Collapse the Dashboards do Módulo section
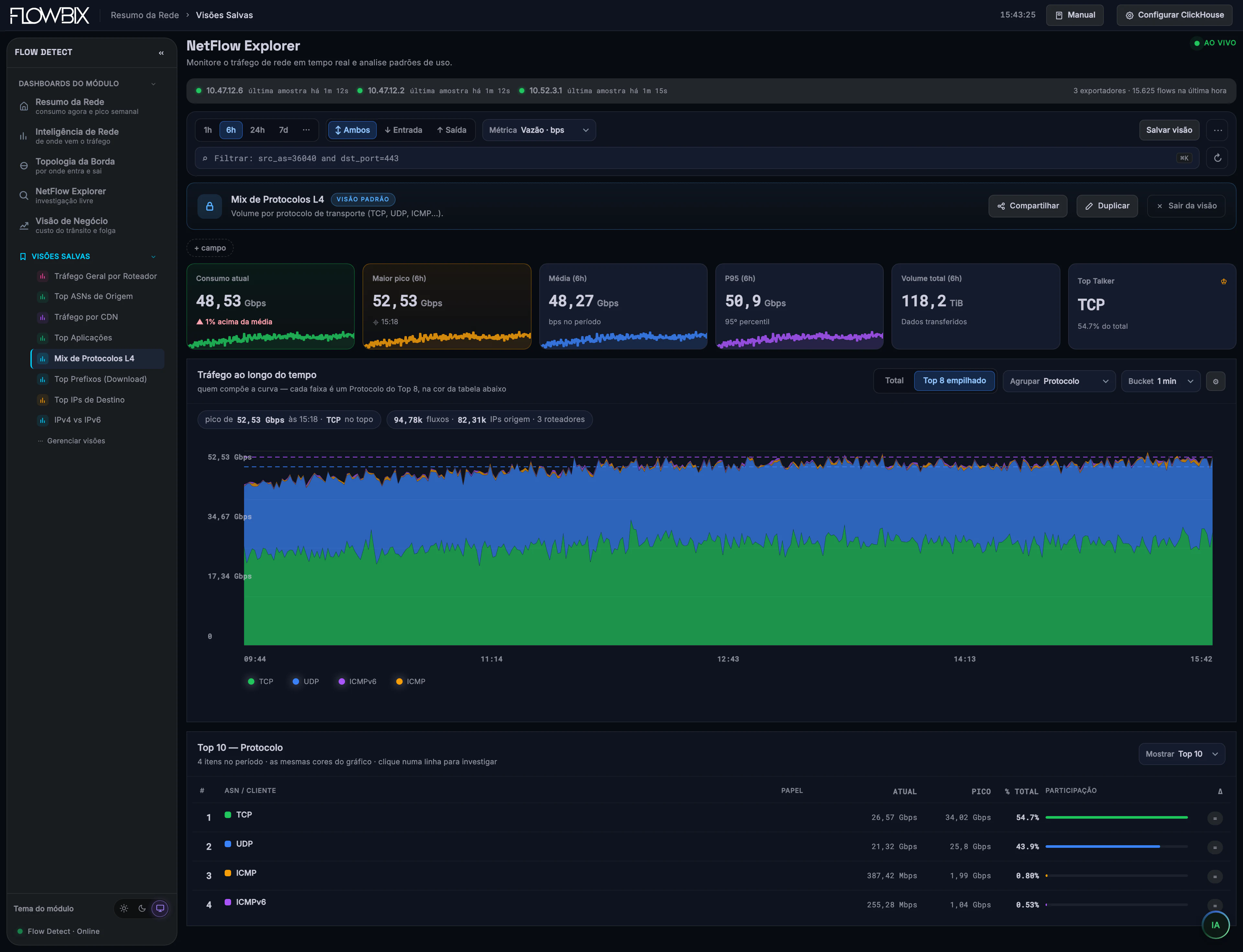The height and width of the screenshot is (952, 1243). tap(153, 84)
